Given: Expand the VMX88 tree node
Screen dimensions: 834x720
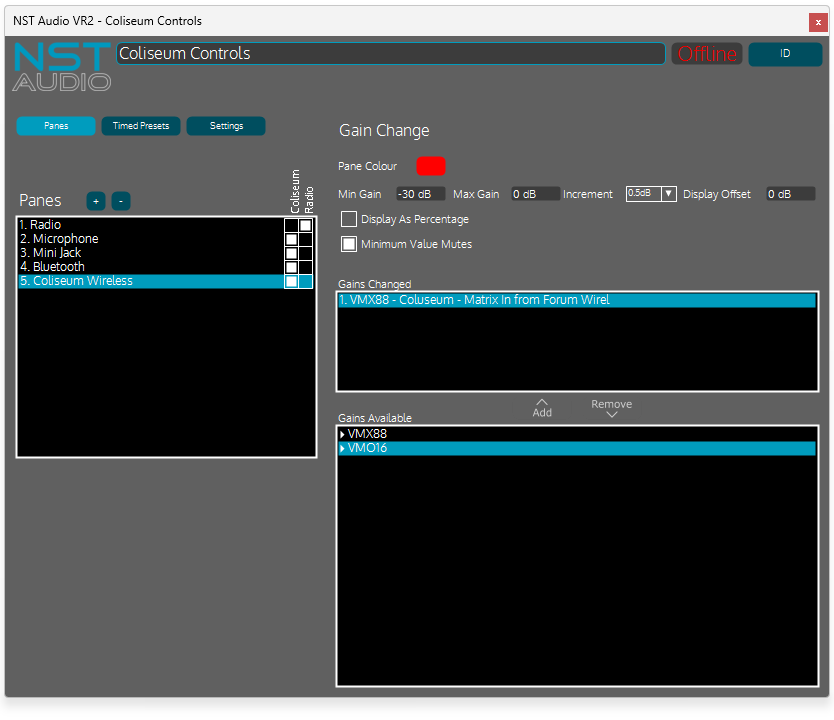Looking at the screenshot, I should pyautogui.click(x=342, y=435).
